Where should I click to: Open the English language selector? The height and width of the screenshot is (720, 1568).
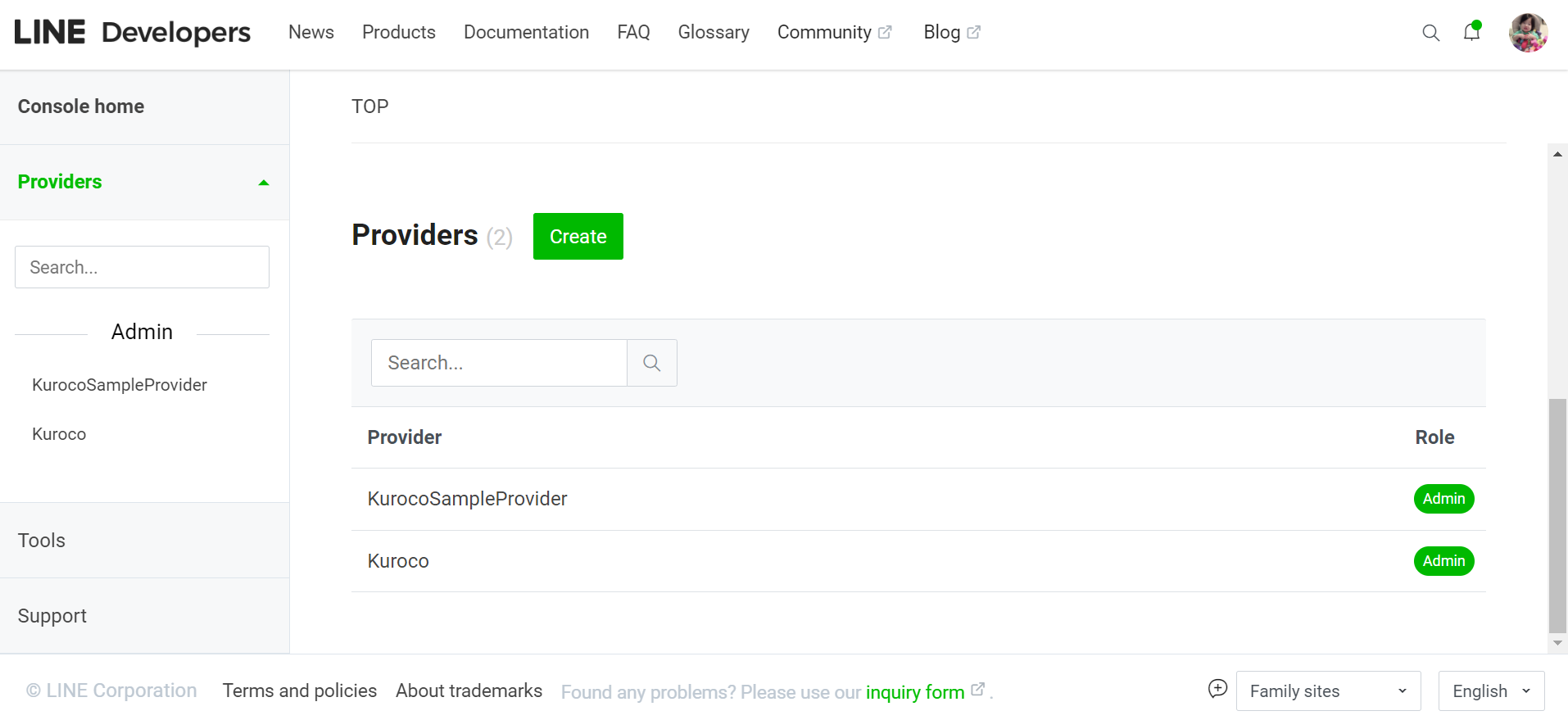[x=1490, y=691]
